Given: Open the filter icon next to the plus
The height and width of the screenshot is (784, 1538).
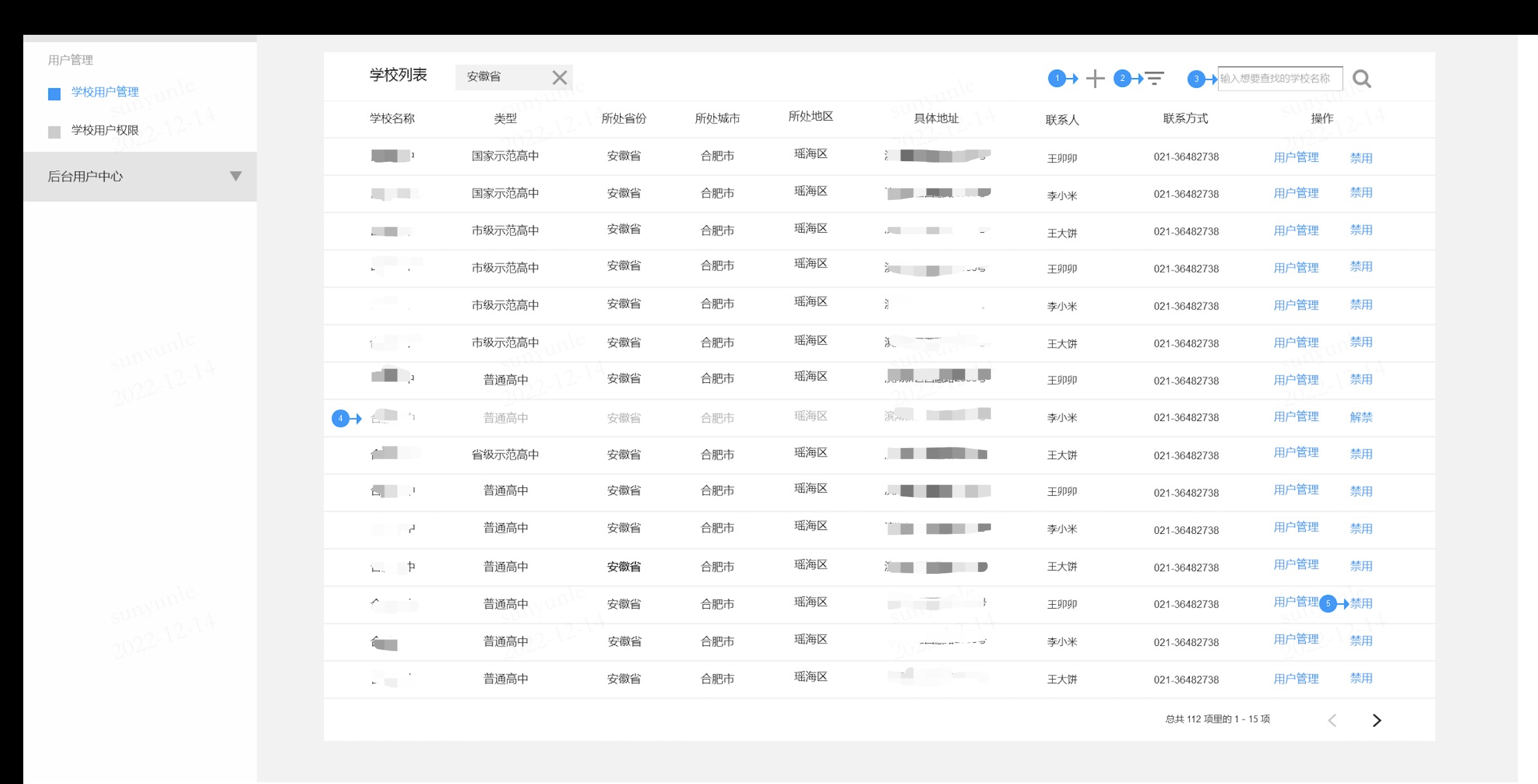Looking at the screenshot, I should 1154,79.
